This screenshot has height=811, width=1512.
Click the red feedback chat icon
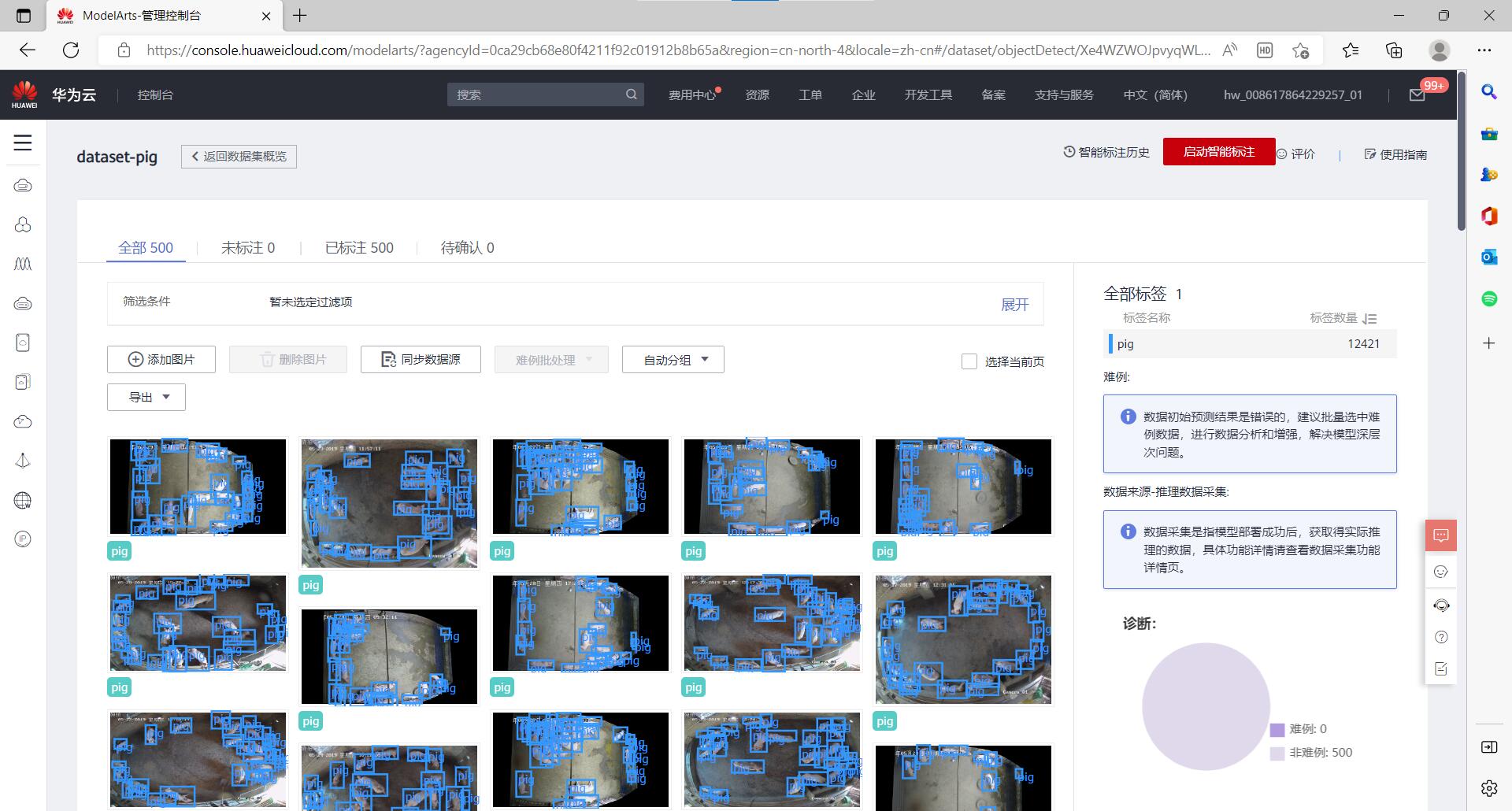pyautogui.click(x=1441, y=535)
